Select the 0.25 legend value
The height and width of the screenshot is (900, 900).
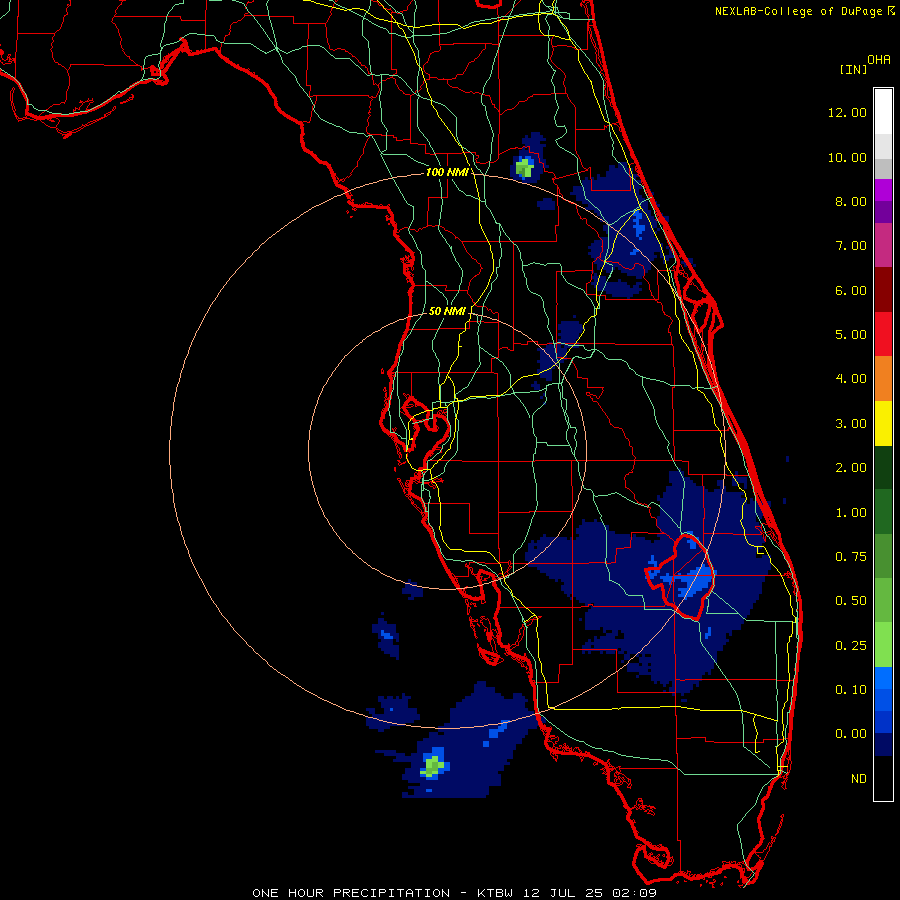(851, 646)
